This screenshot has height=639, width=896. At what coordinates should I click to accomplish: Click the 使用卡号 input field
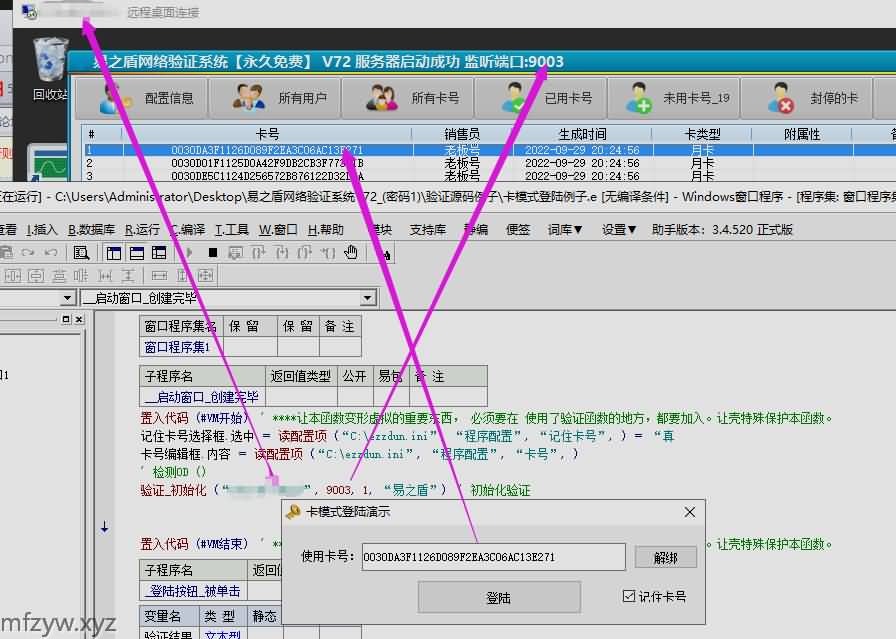click(493, 557)
